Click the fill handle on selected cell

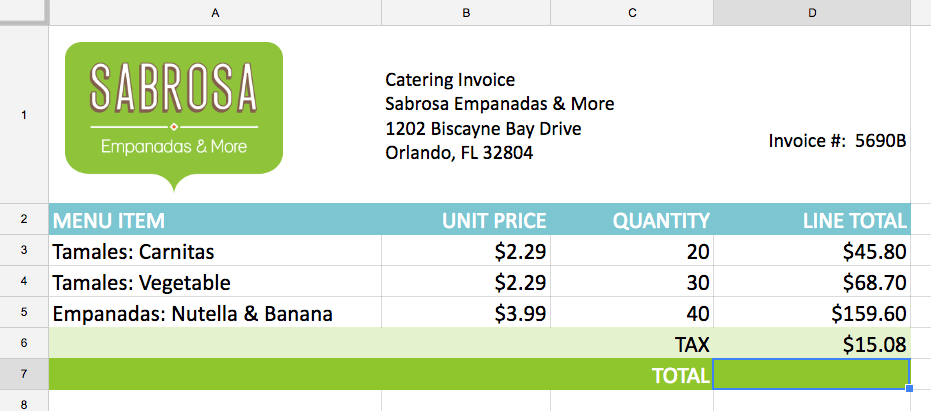(x=909, y=388)
